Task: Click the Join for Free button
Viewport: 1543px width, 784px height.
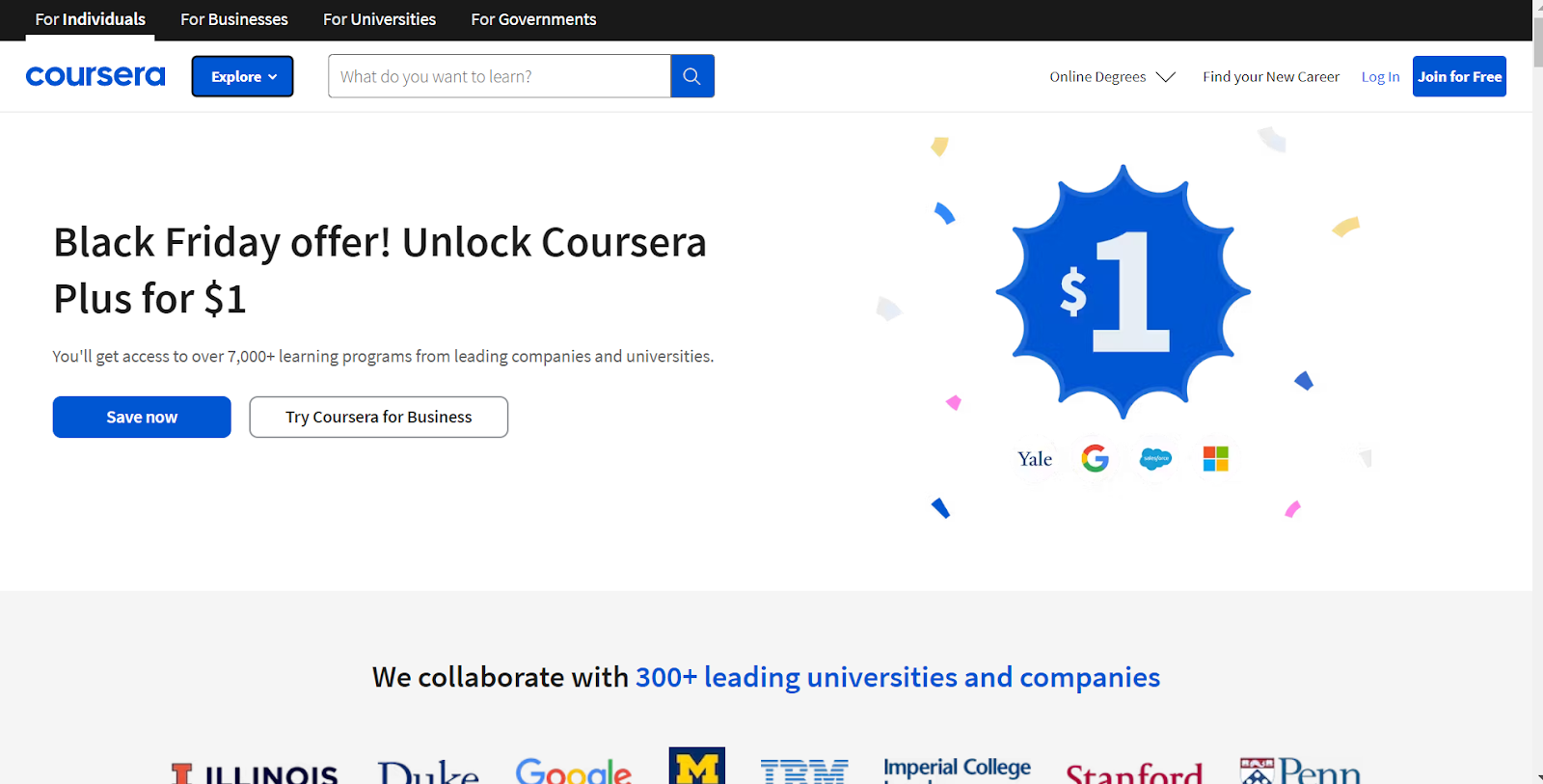Action: (x=1459, y=76)
